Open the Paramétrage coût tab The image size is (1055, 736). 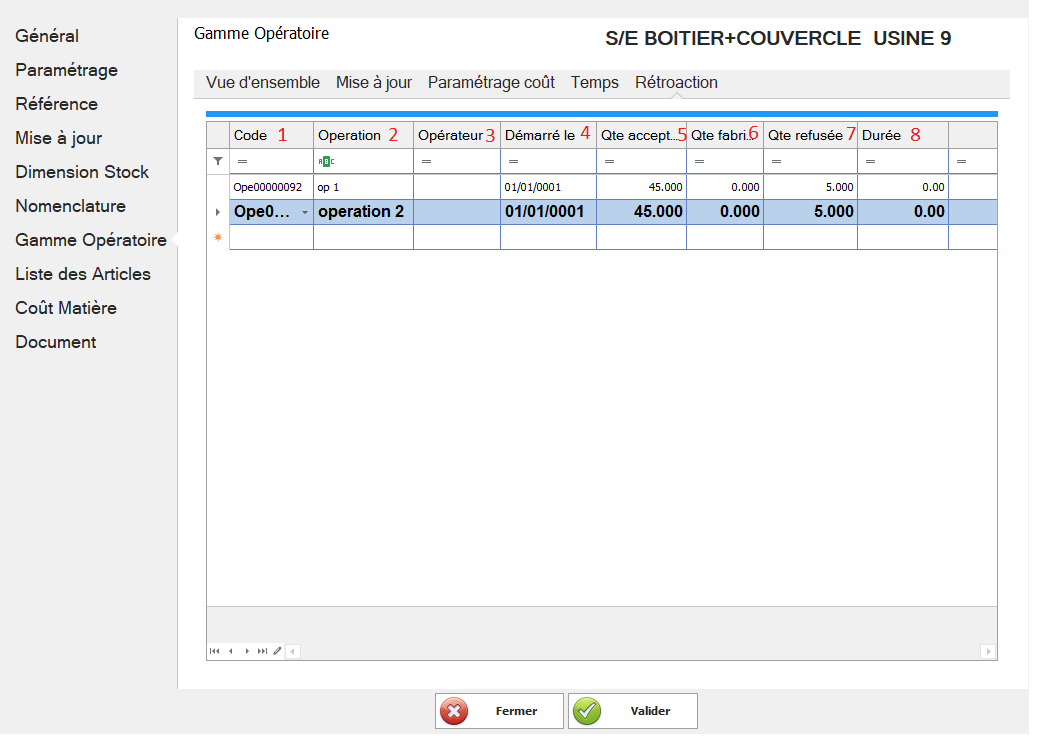pyautogui.click(x=491, y=83)
